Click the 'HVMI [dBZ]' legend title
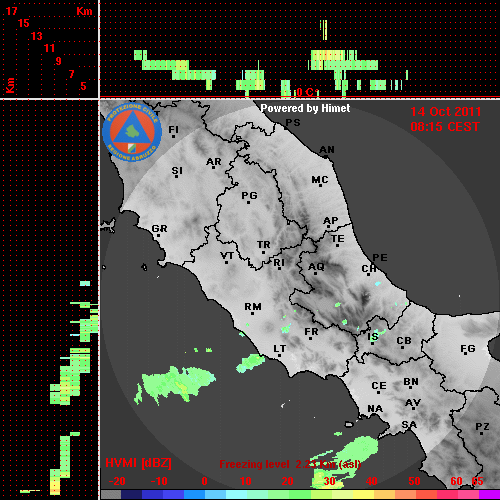The width and height of the screenshot is (500, 500). 138,463
